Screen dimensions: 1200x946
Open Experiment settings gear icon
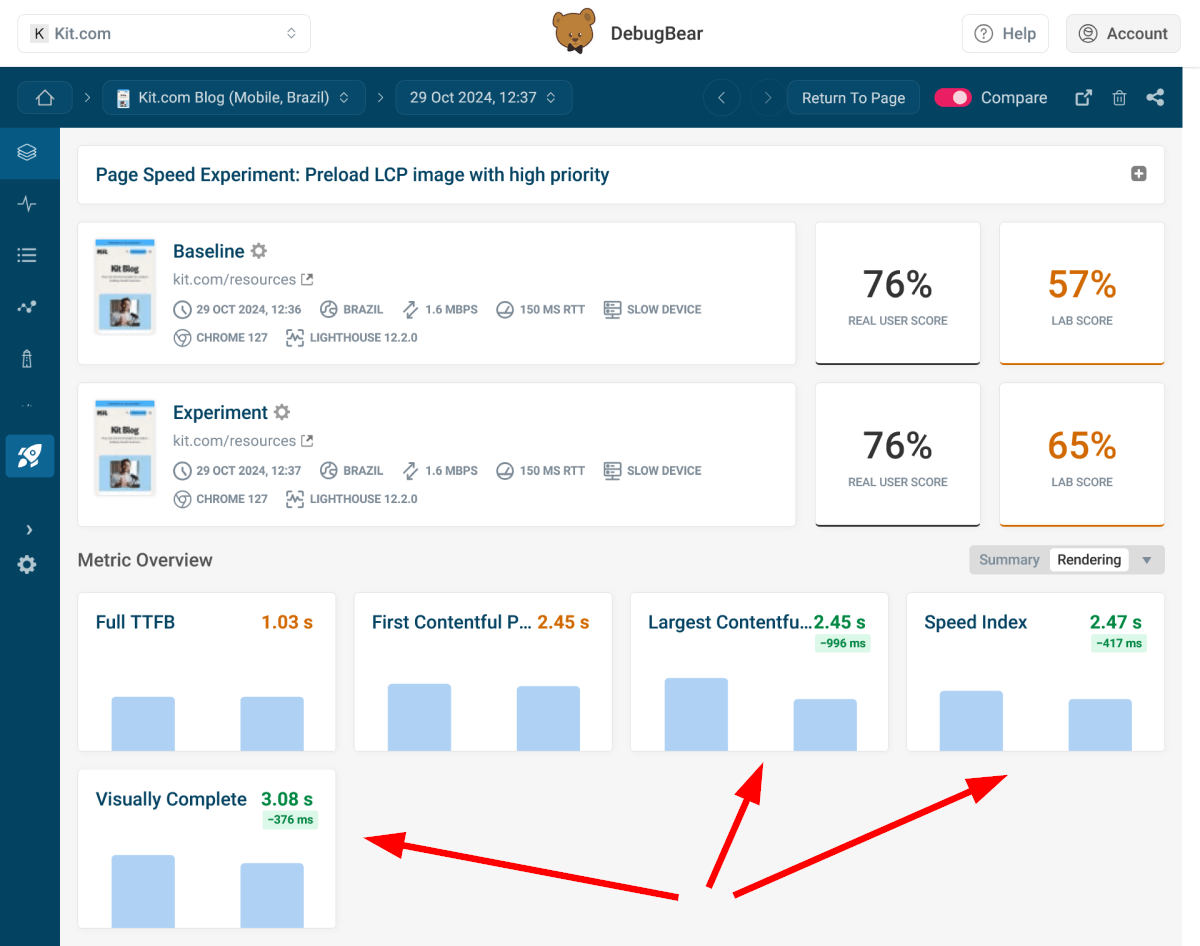click(282, 412)
